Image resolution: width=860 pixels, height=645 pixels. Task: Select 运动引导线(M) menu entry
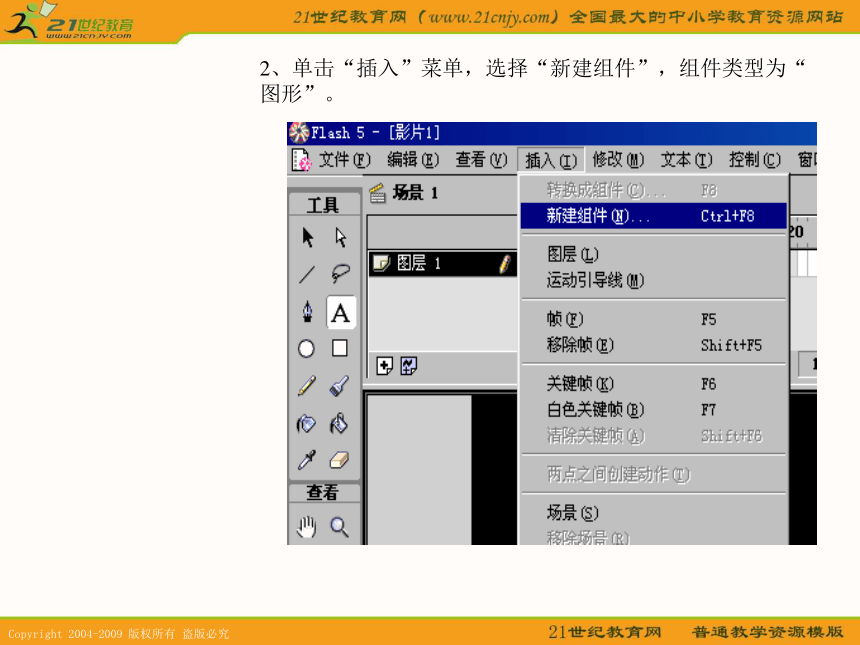point(653,280)
